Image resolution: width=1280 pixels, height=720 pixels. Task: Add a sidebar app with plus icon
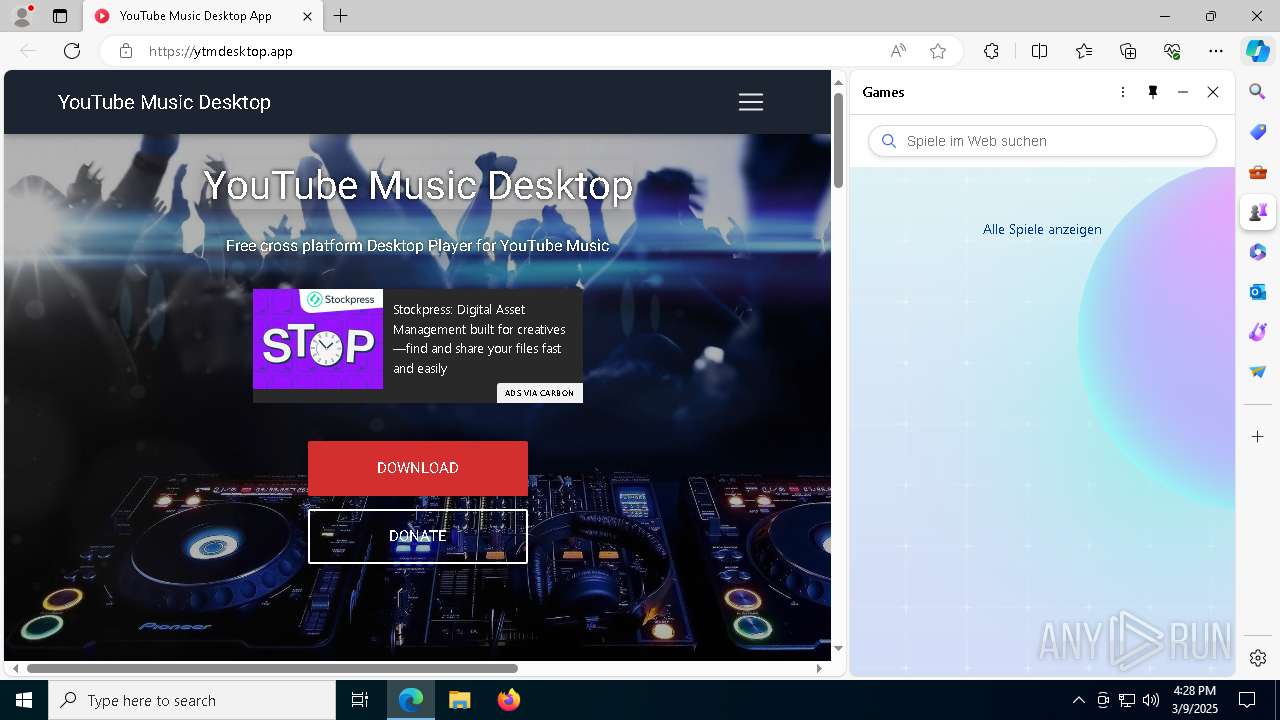(x=1258, y=437)
